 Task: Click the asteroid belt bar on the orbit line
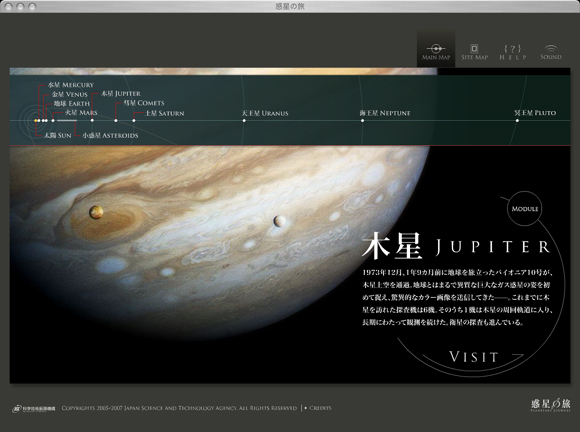(x=67, y=121)
